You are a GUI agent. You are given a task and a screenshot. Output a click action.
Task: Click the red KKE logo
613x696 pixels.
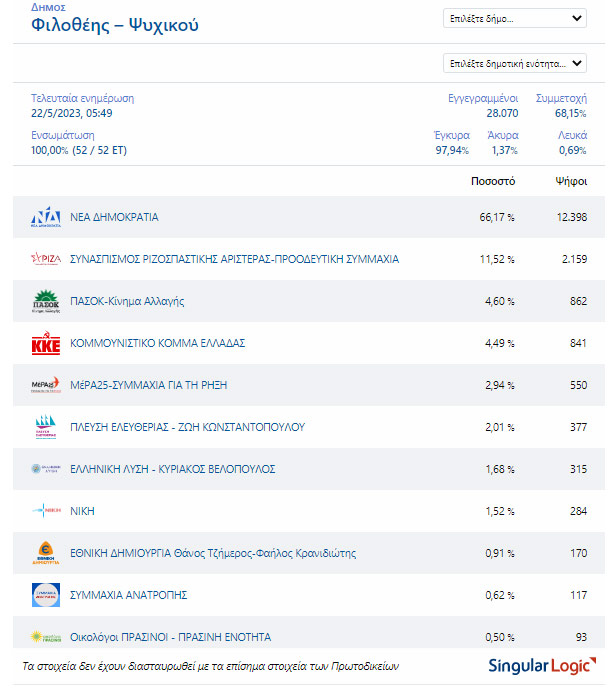point(46,343)
